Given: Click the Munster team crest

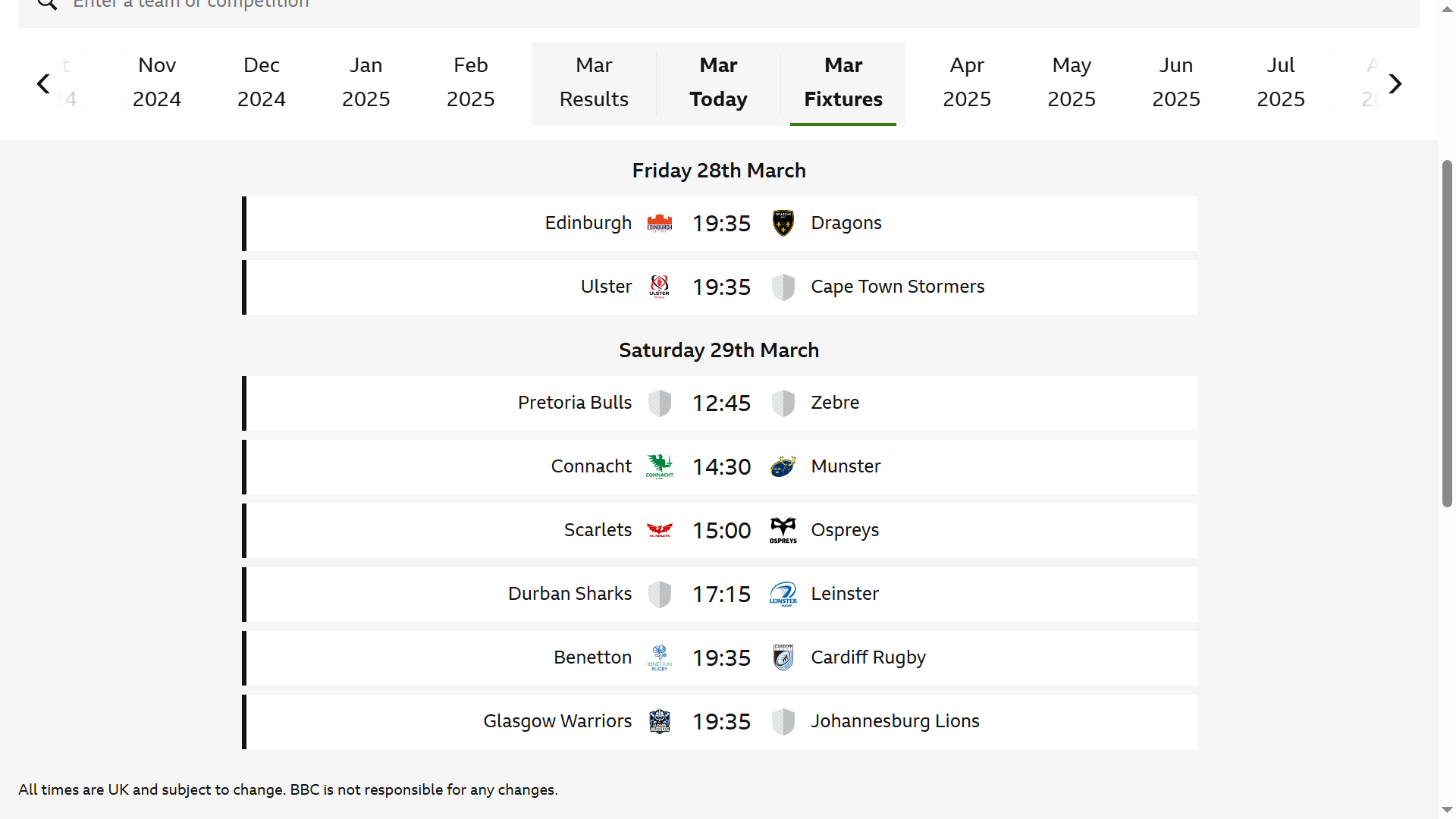Looking at the screenshot, I should [x=783, y=466].
